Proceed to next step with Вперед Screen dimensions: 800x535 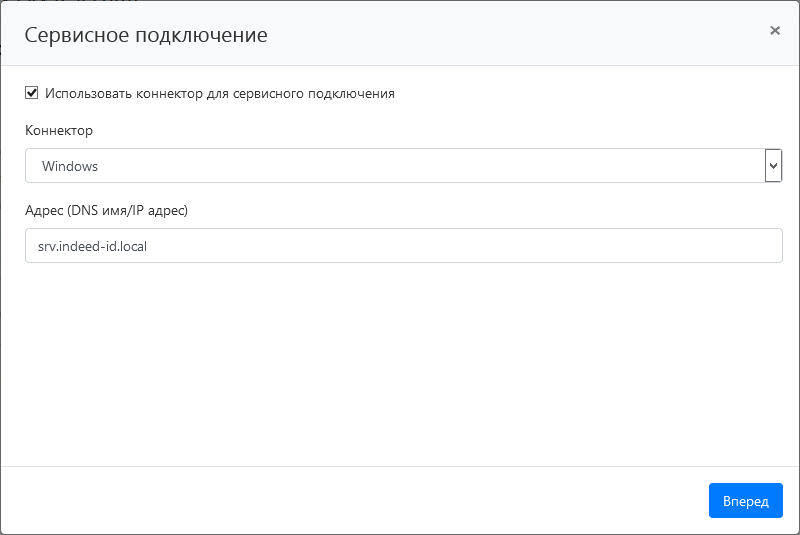tap(745, 501)
